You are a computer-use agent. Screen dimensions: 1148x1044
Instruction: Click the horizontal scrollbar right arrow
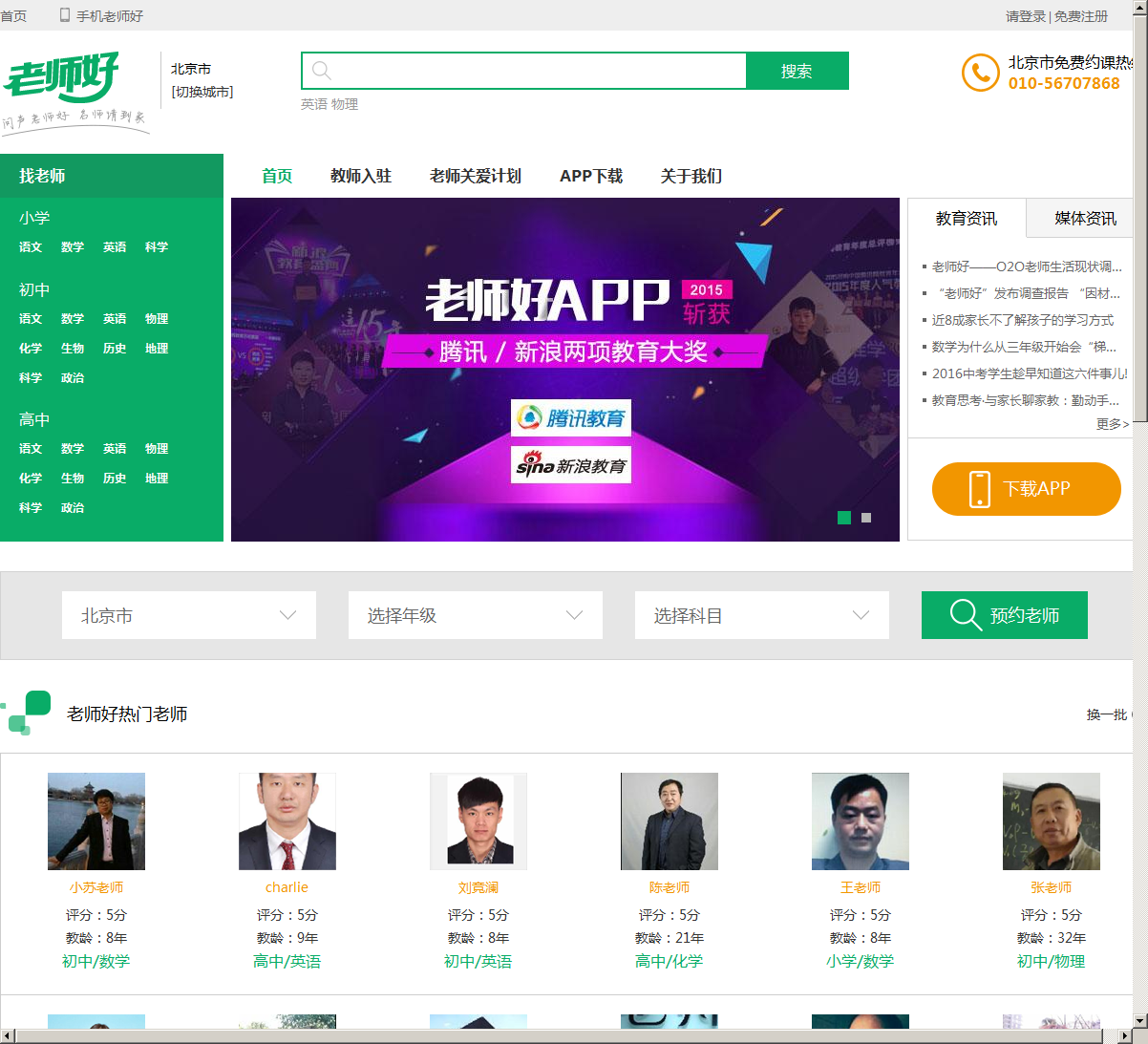click(1125, 1036)
